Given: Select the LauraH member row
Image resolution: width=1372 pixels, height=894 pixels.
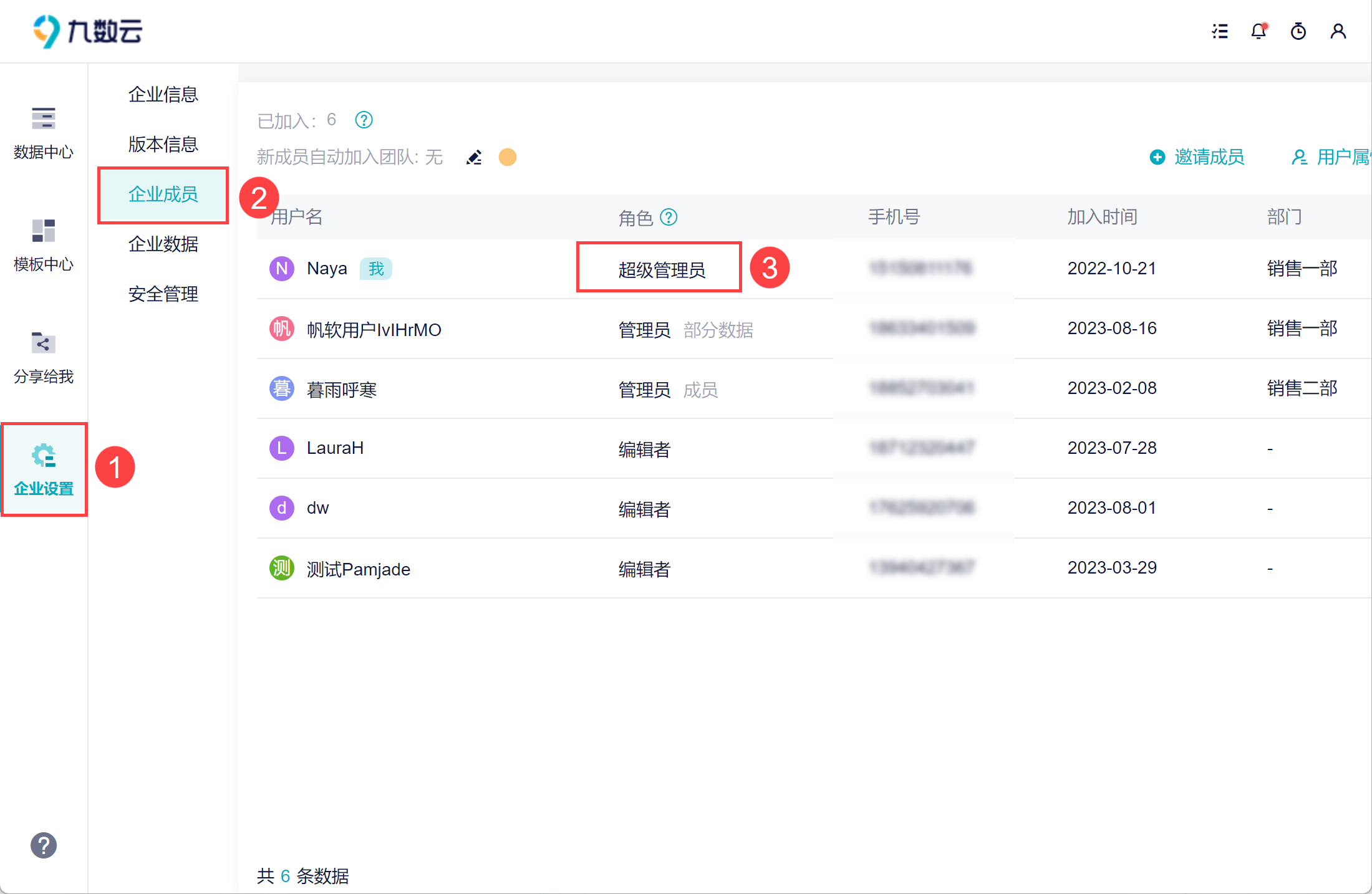Looking at the screenshot, I should tap(335, 448).
